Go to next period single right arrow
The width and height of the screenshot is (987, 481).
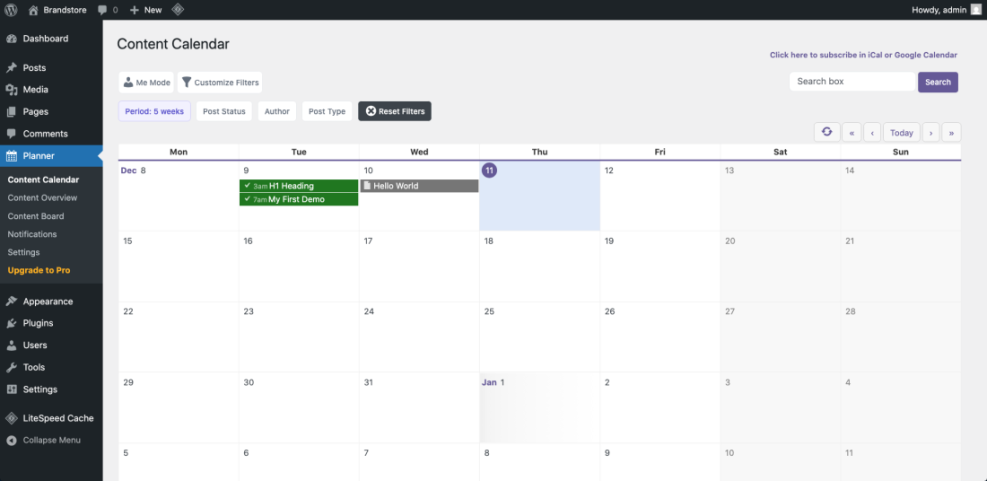point(931,133)
